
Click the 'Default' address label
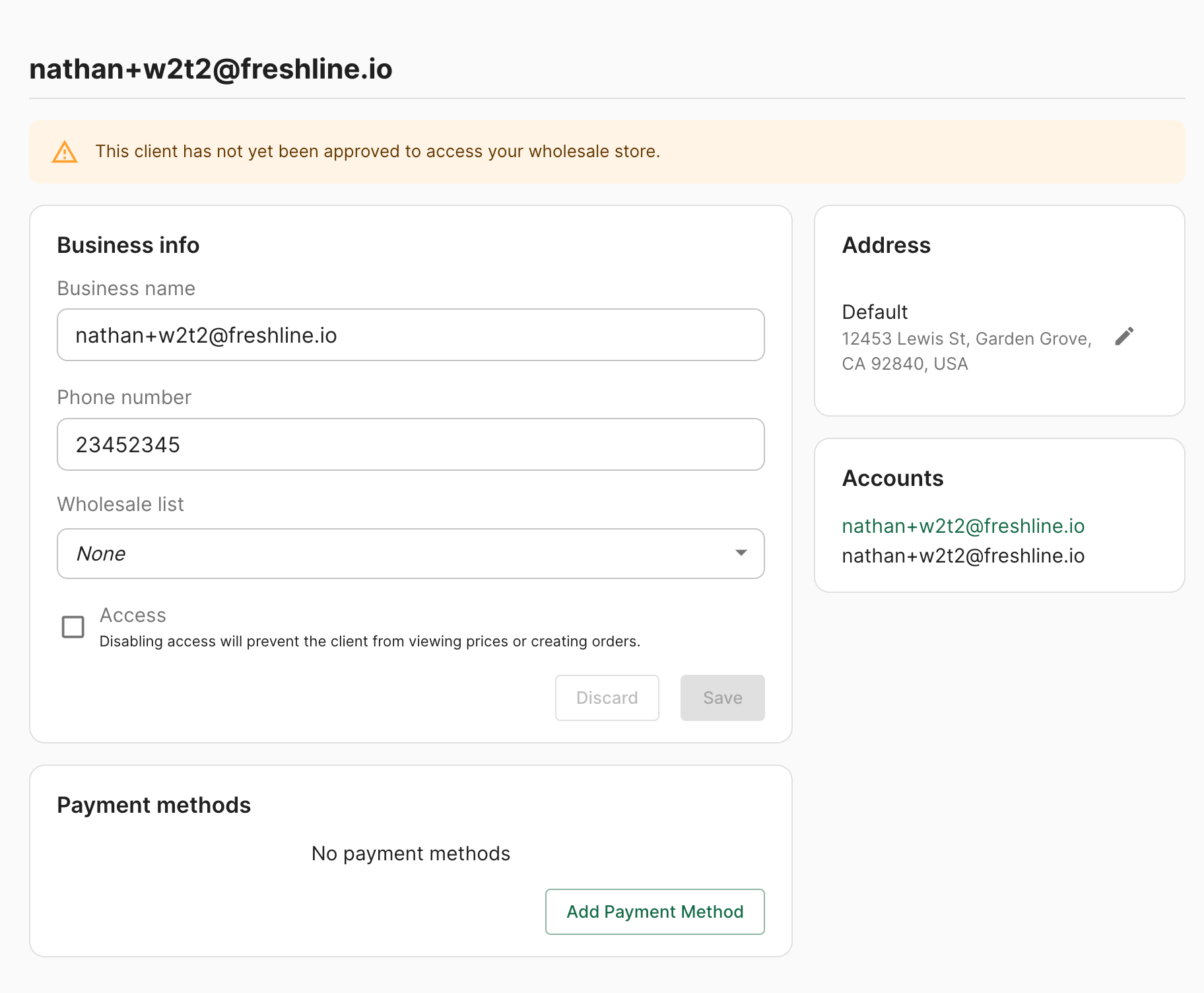[x=875, y=312]
